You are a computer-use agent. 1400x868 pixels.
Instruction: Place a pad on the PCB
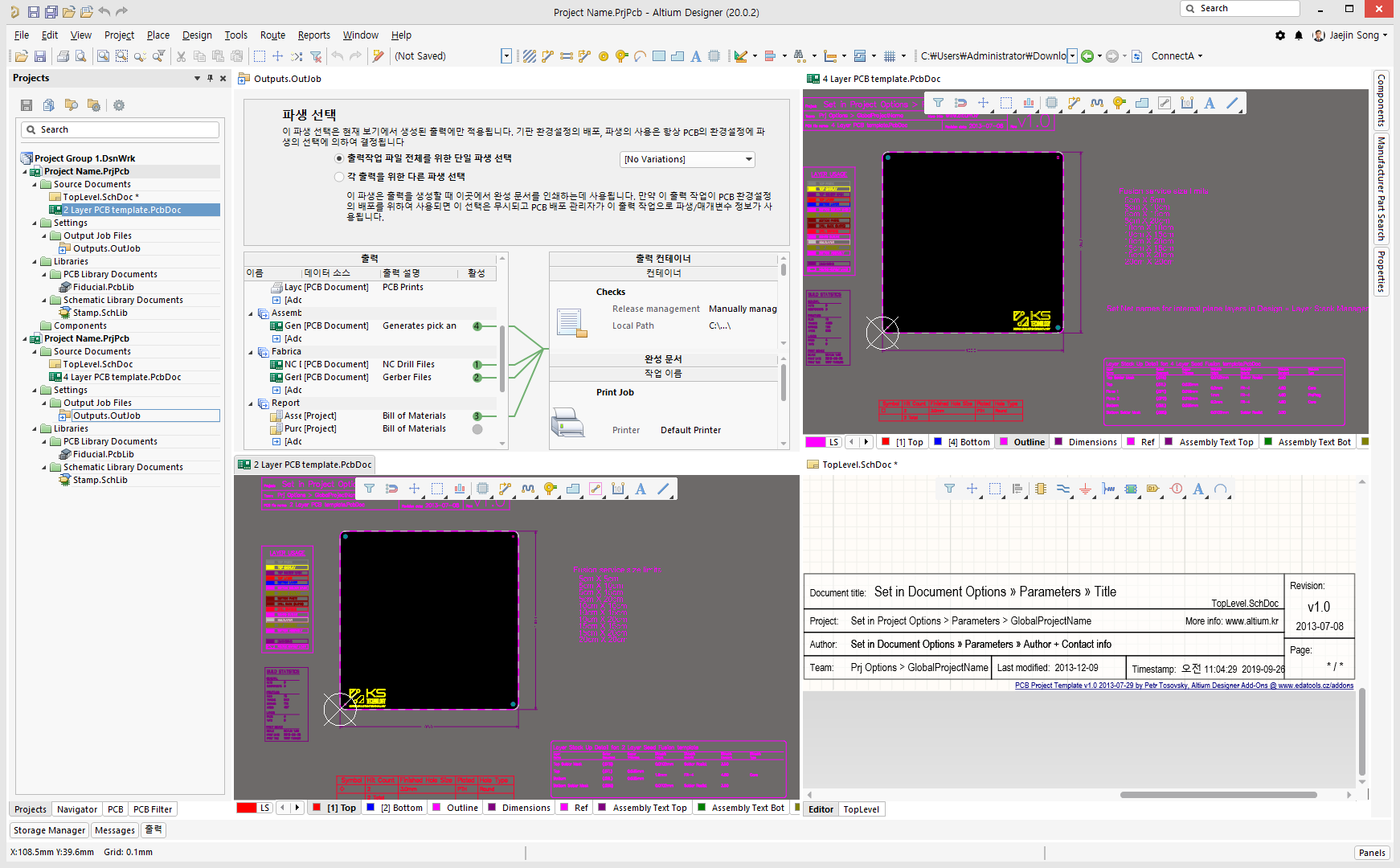tap(1118, 103)
